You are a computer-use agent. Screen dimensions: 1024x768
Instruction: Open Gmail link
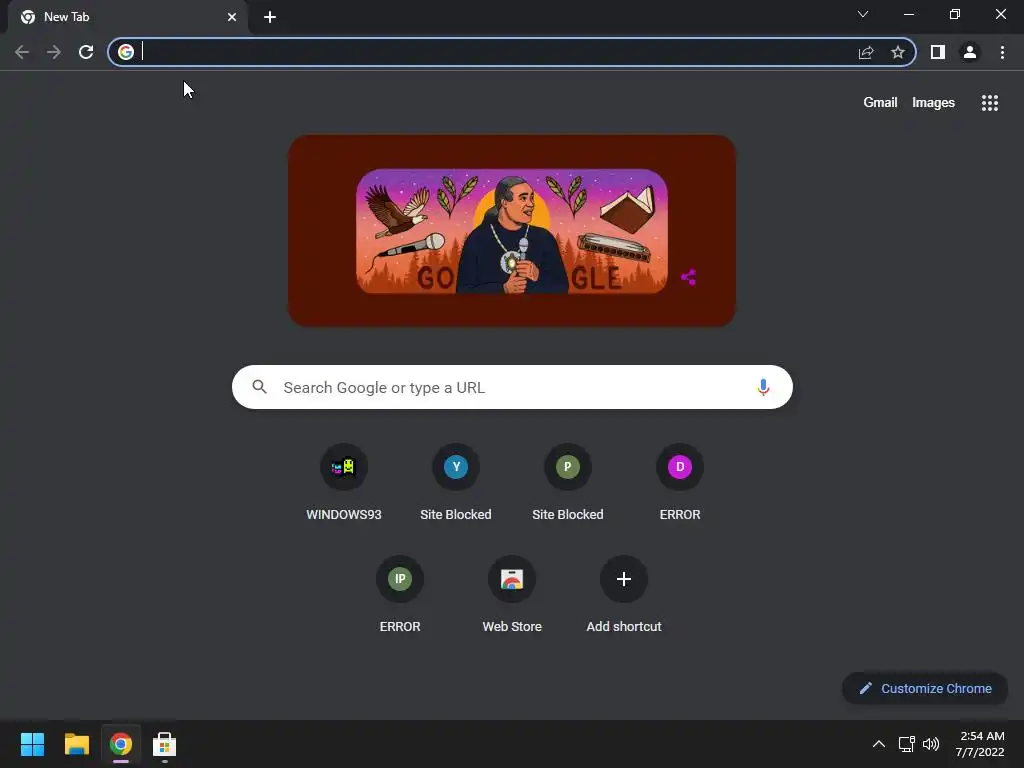[880, 103]
